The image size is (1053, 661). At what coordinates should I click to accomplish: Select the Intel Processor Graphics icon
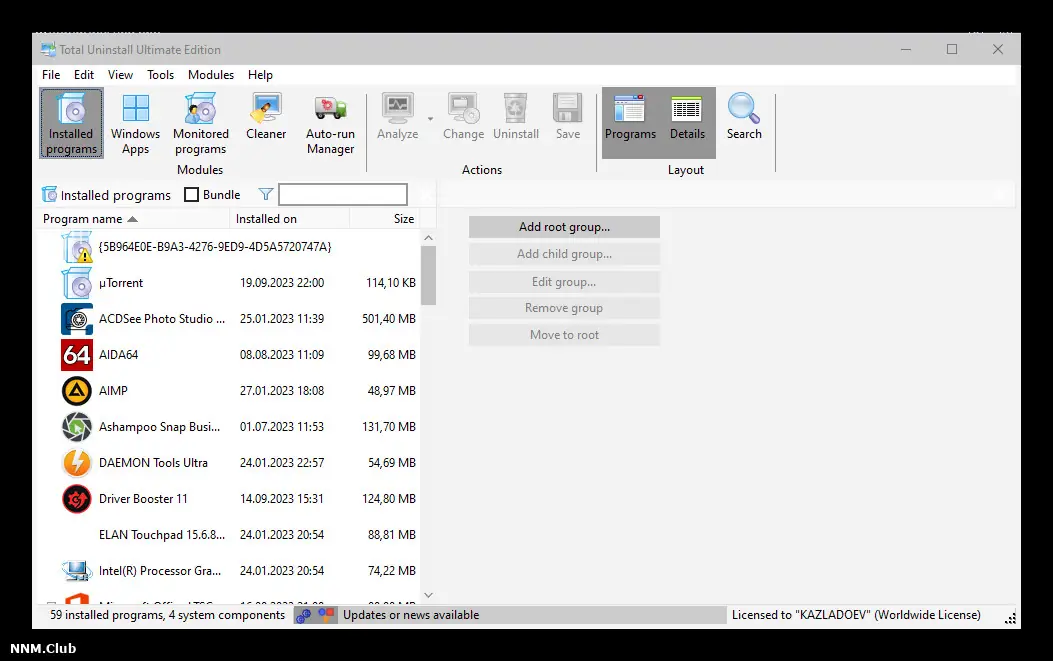click(77, 571)
